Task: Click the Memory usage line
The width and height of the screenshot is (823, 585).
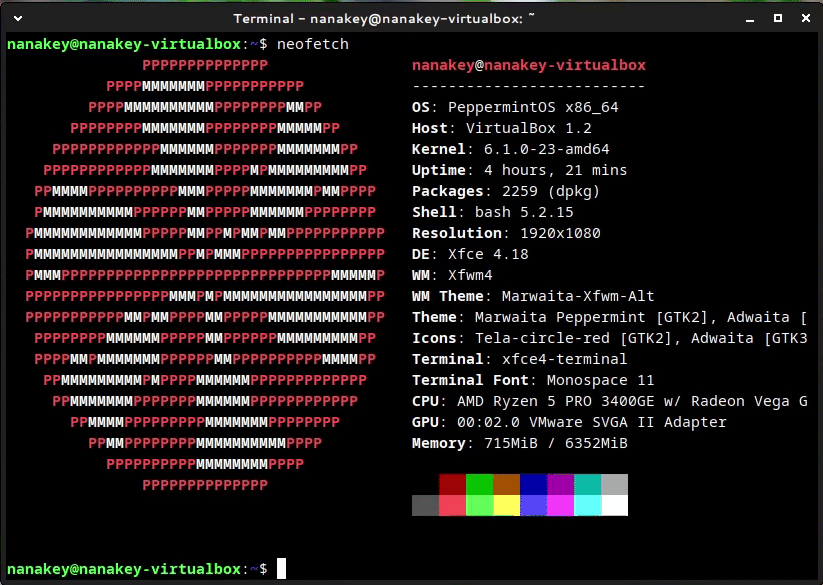Action: click(x=521, y=443)
